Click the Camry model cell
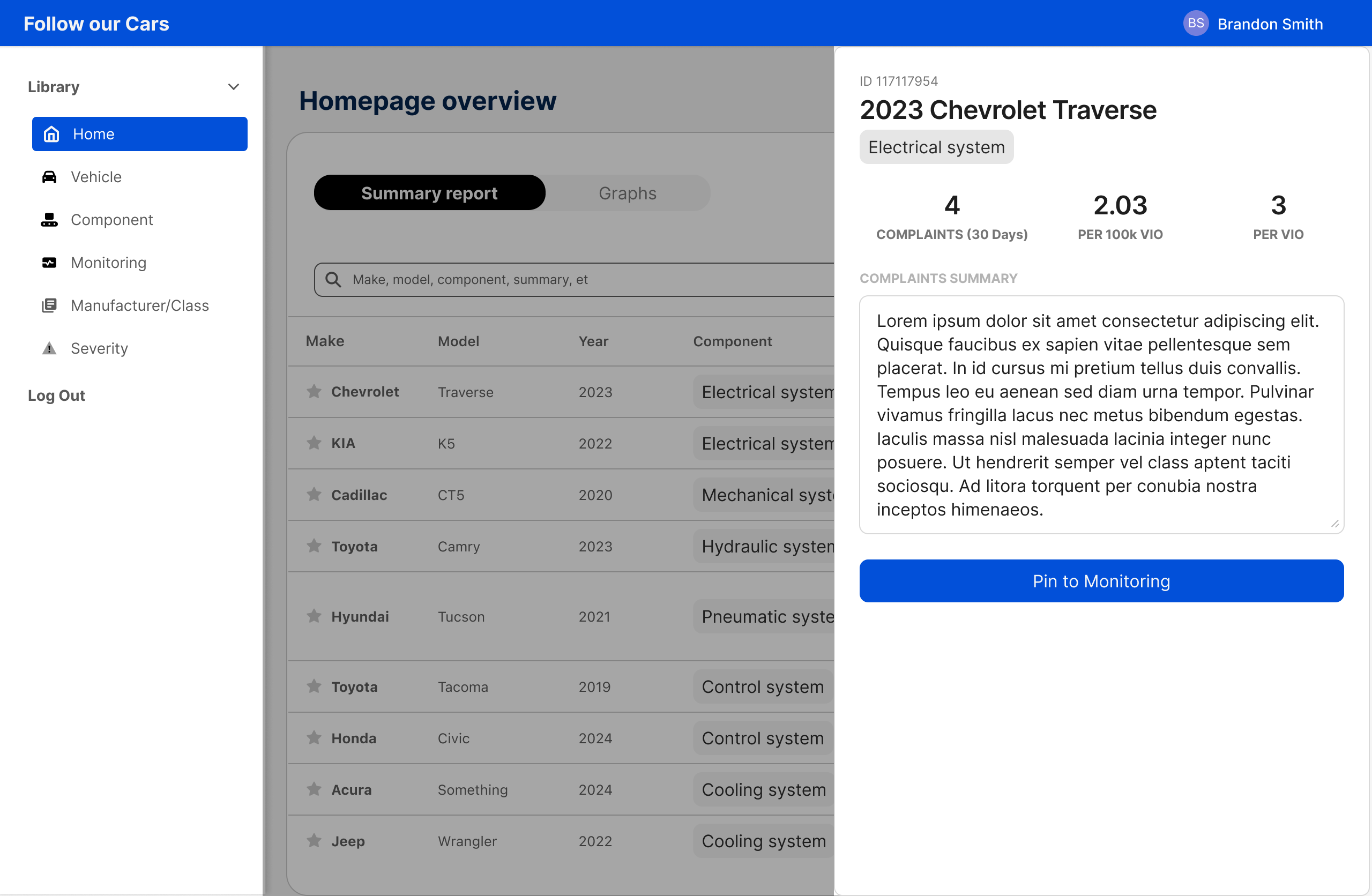The width and height of the screenshot is (1372, 896). (458, 546)
